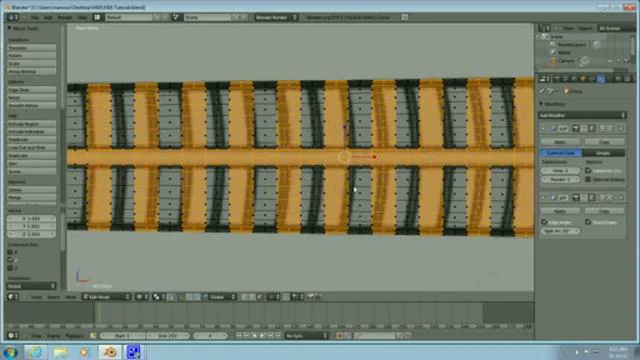The height and width of the screenshot is (360, 640).
Task: Click the Camera object icon in outliner
Action: pyautogui.click(x=554, y=61)
